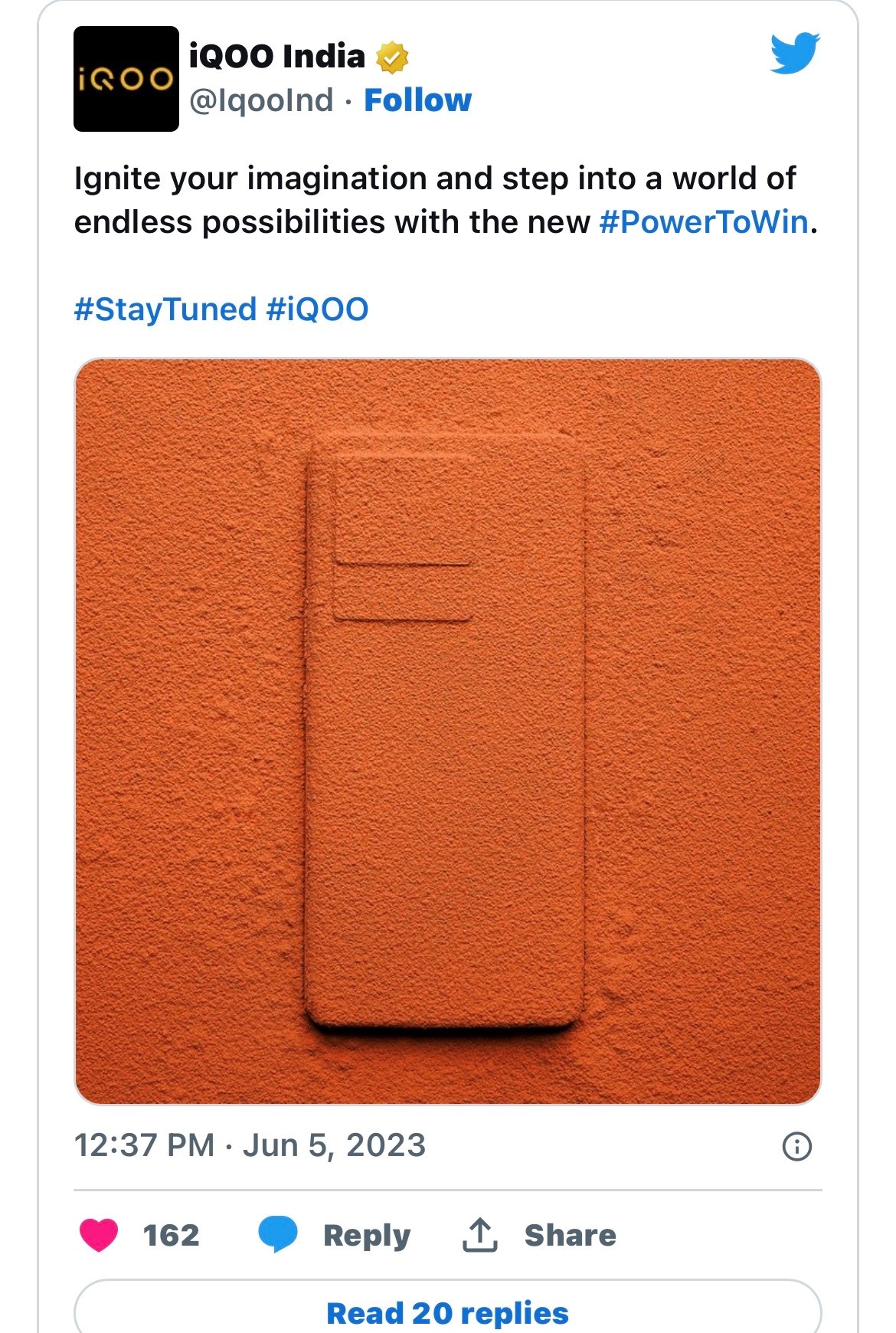Open the #iQOO hashtag
This screenshot has height=1333, width=896.
click(x=318, y=310)
